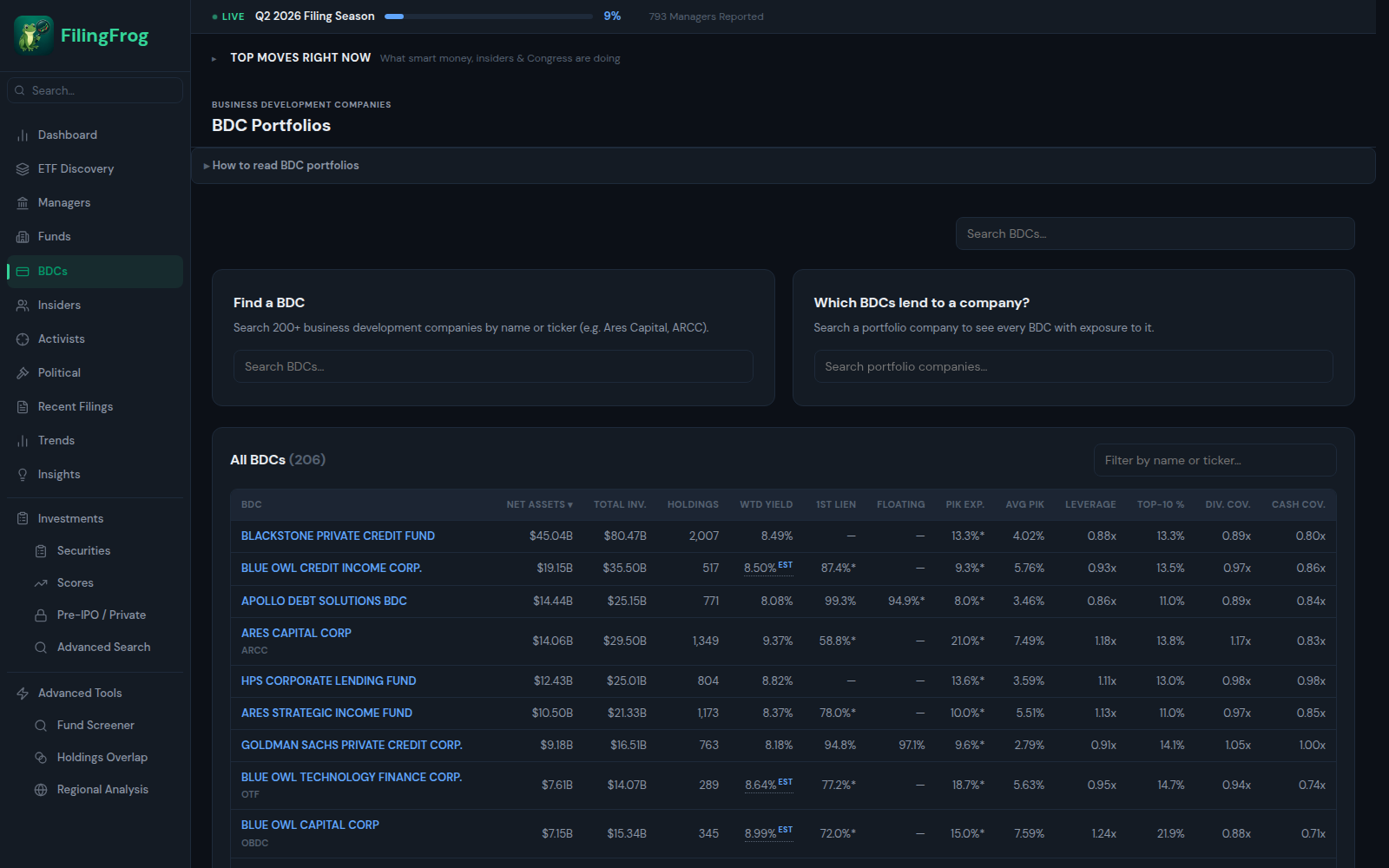Click the Pre-IPO / Private lock icon
This screenshot has width=1389, height=868.
coord(41,615)
